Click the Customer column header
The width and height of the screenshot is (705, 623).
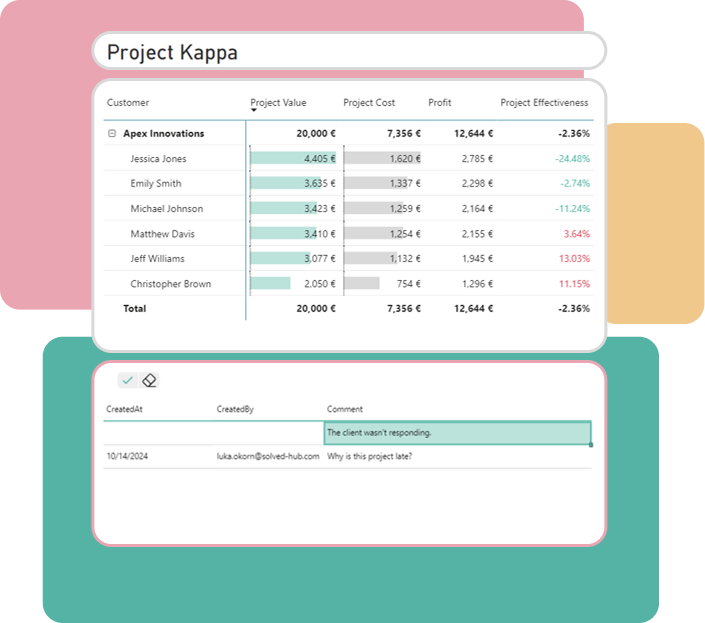point(128,102)
